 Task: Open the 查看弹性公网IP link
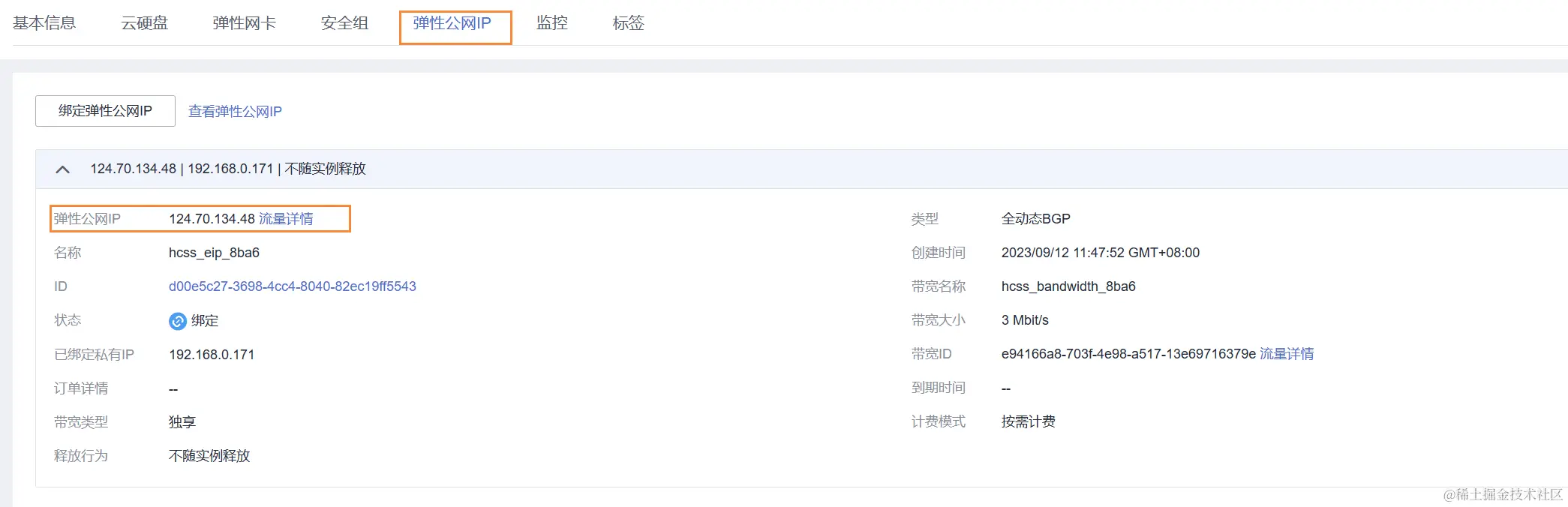(235, 112)
